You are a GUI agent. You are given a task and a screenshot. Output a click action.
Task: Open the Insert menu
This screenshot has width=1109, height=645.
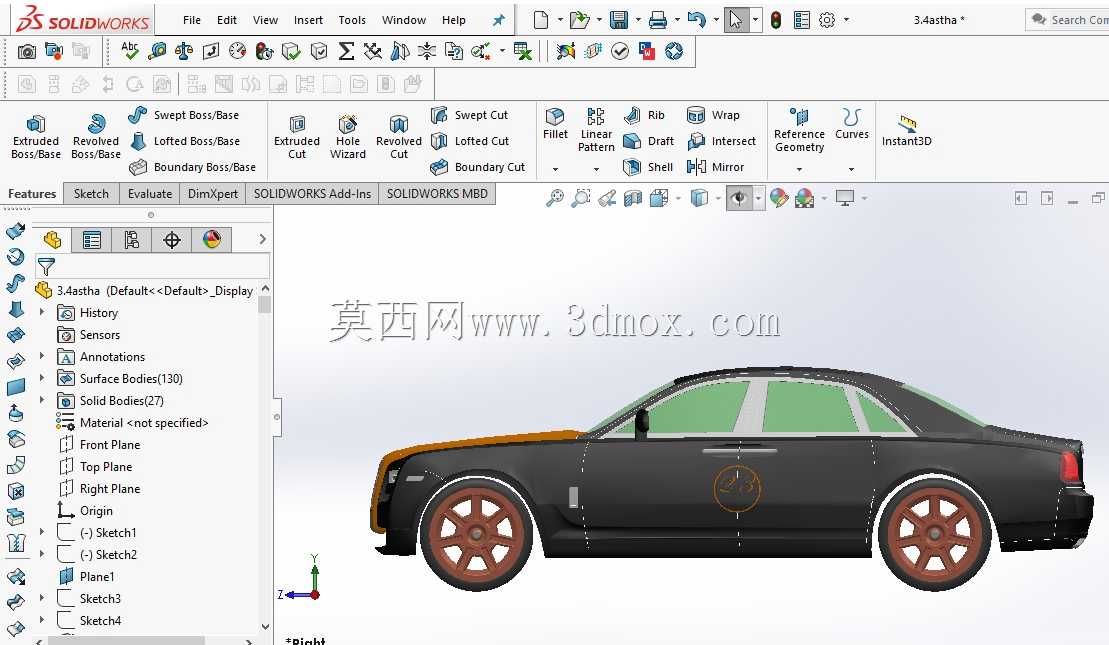(308, 20)
